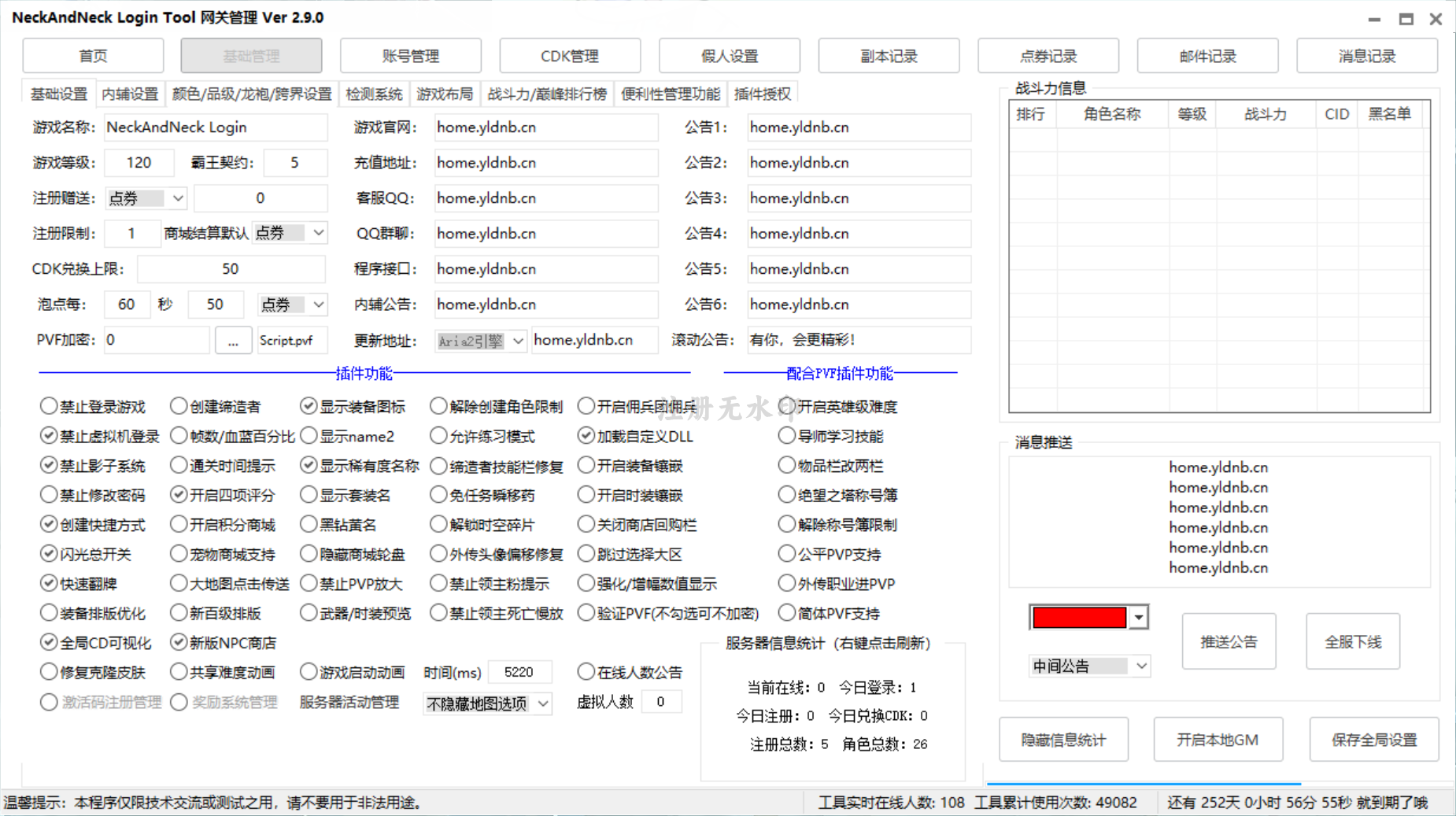The width and height of the screenshot is (1456, 816).
Task: Switch to 内辅设置 sub-tab
Action: coord(130,94)
